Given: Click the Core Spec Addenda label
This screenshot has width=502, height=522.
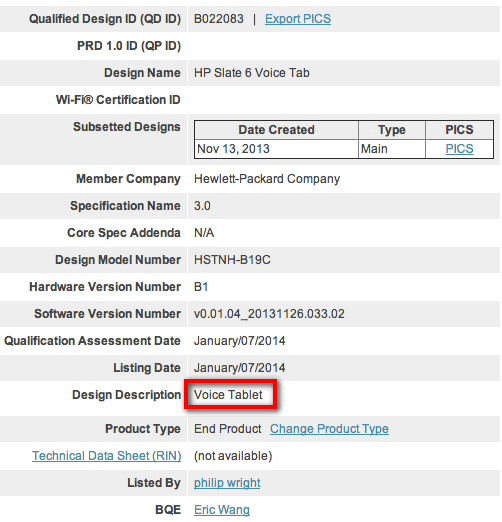Looking at the screenshot, I should click(x=124, y=233).
